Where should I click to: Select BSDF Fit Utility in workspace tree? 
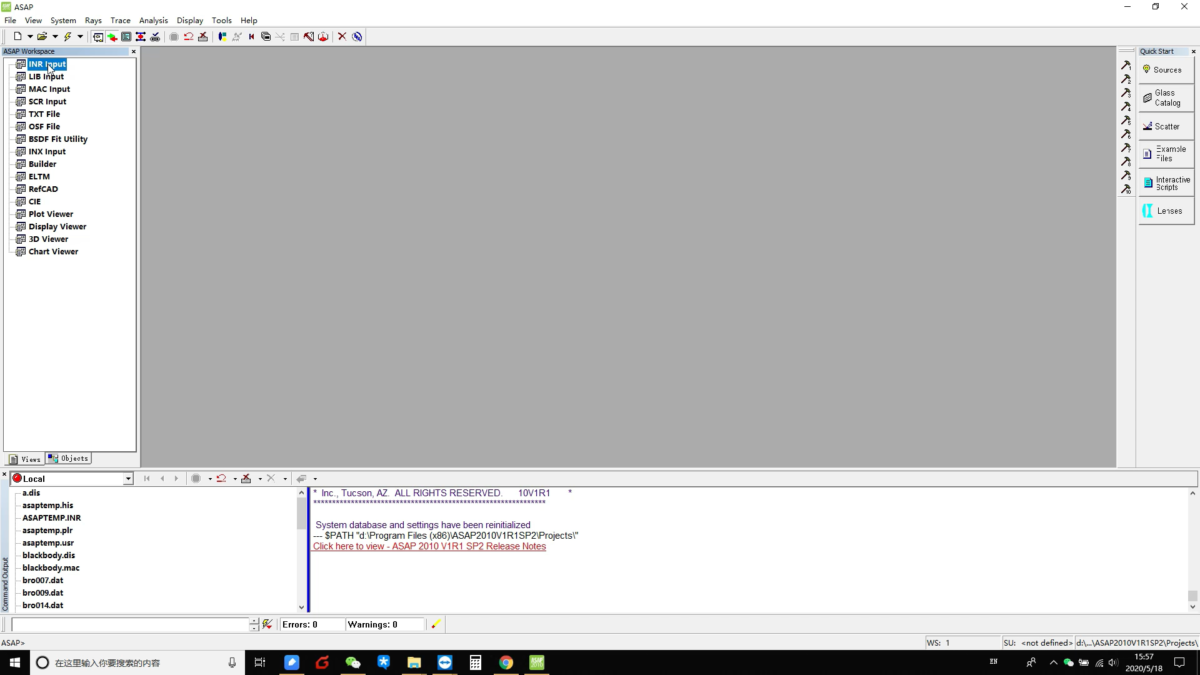58,139
